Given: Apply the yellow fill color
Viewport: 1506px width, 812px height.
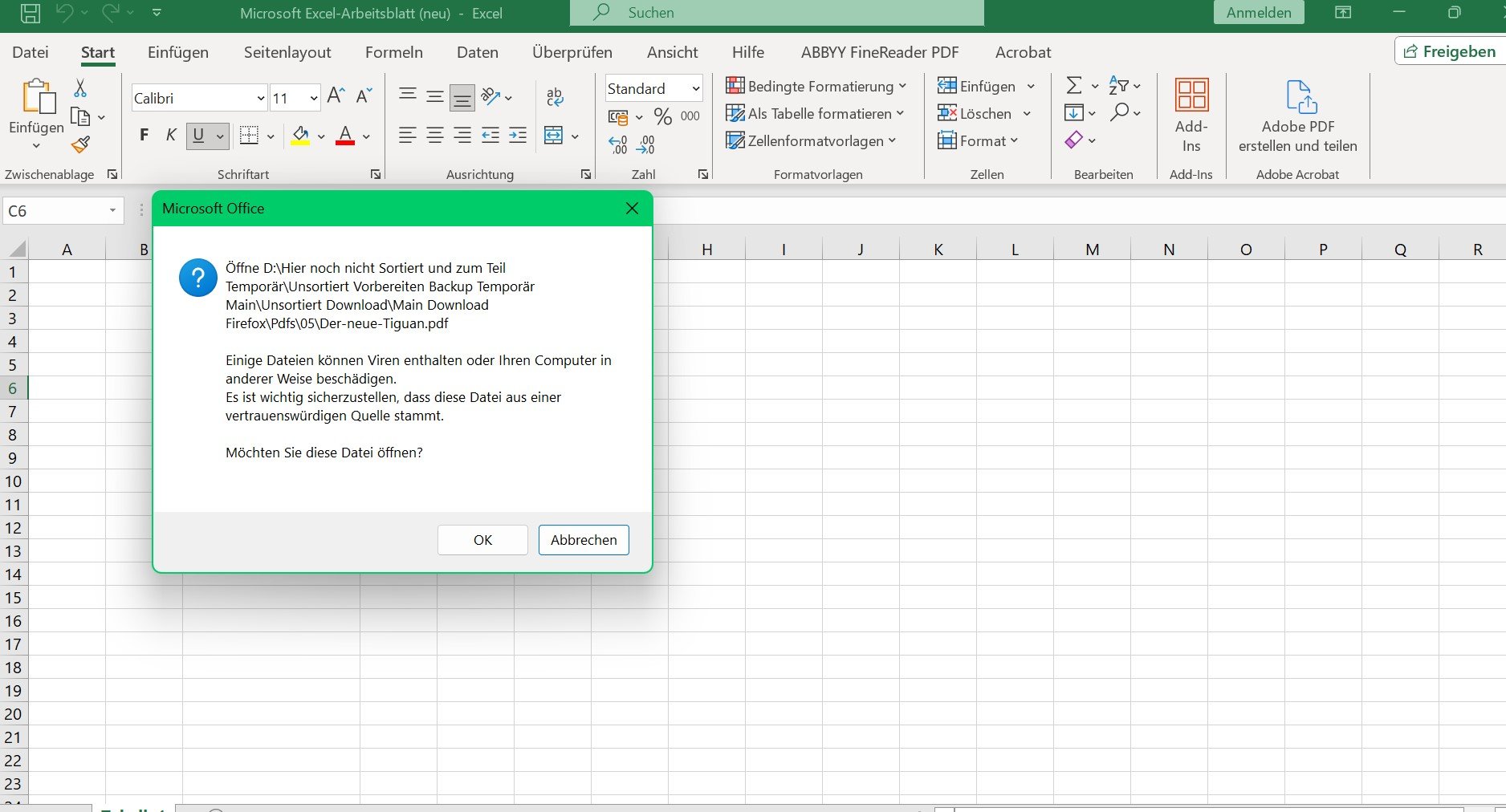Looking at the screenshot, I should (x=300, y=135).
